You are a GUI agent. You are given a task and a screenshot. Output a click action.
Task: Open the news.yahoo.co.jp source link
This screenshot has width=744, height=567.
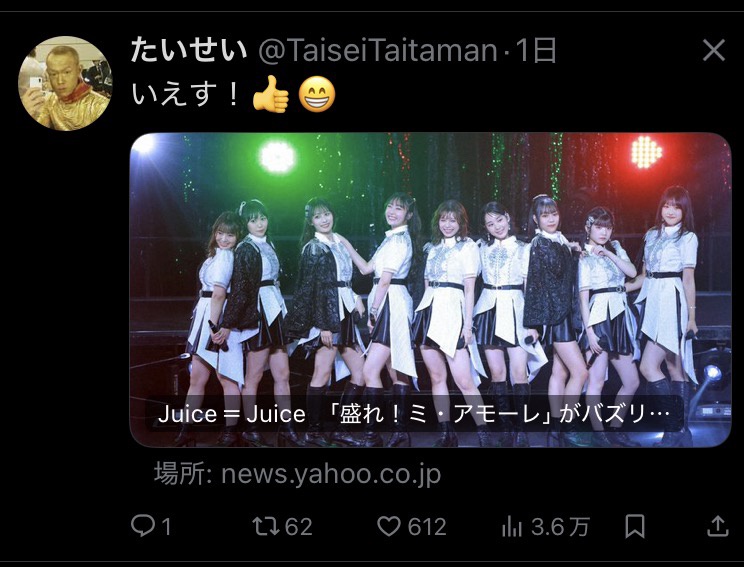298,474
